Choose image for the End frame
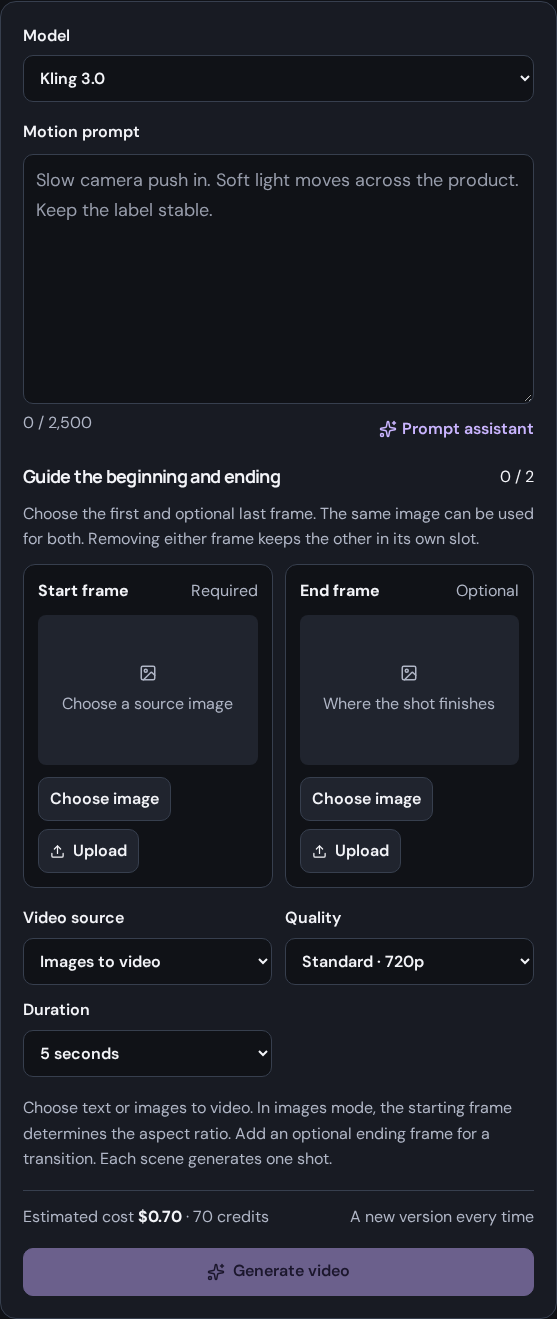 point(366,799)
